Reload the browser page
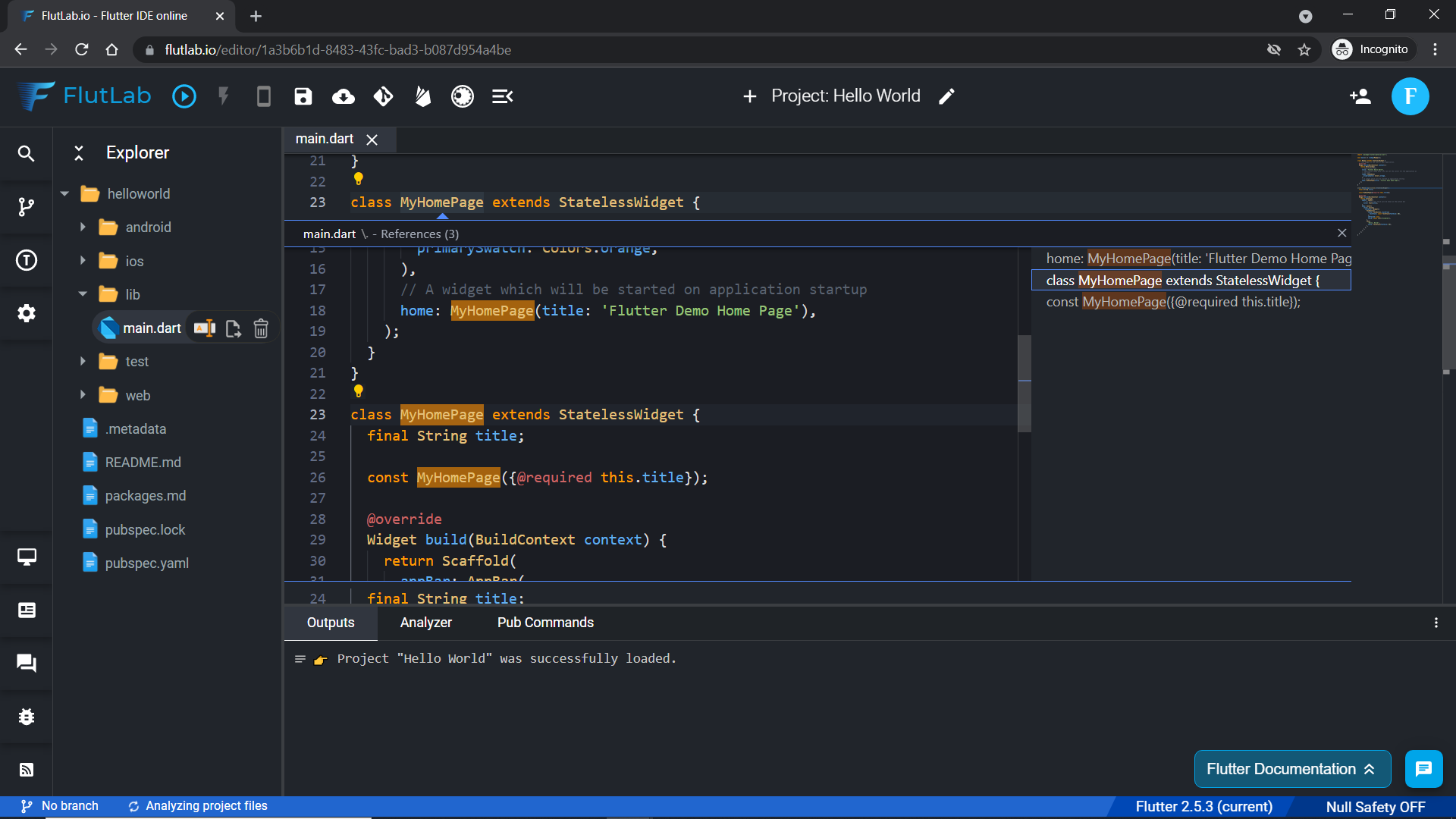Image resolution: width=1456 pixels, height=819 pixels. tap(82, 49)
